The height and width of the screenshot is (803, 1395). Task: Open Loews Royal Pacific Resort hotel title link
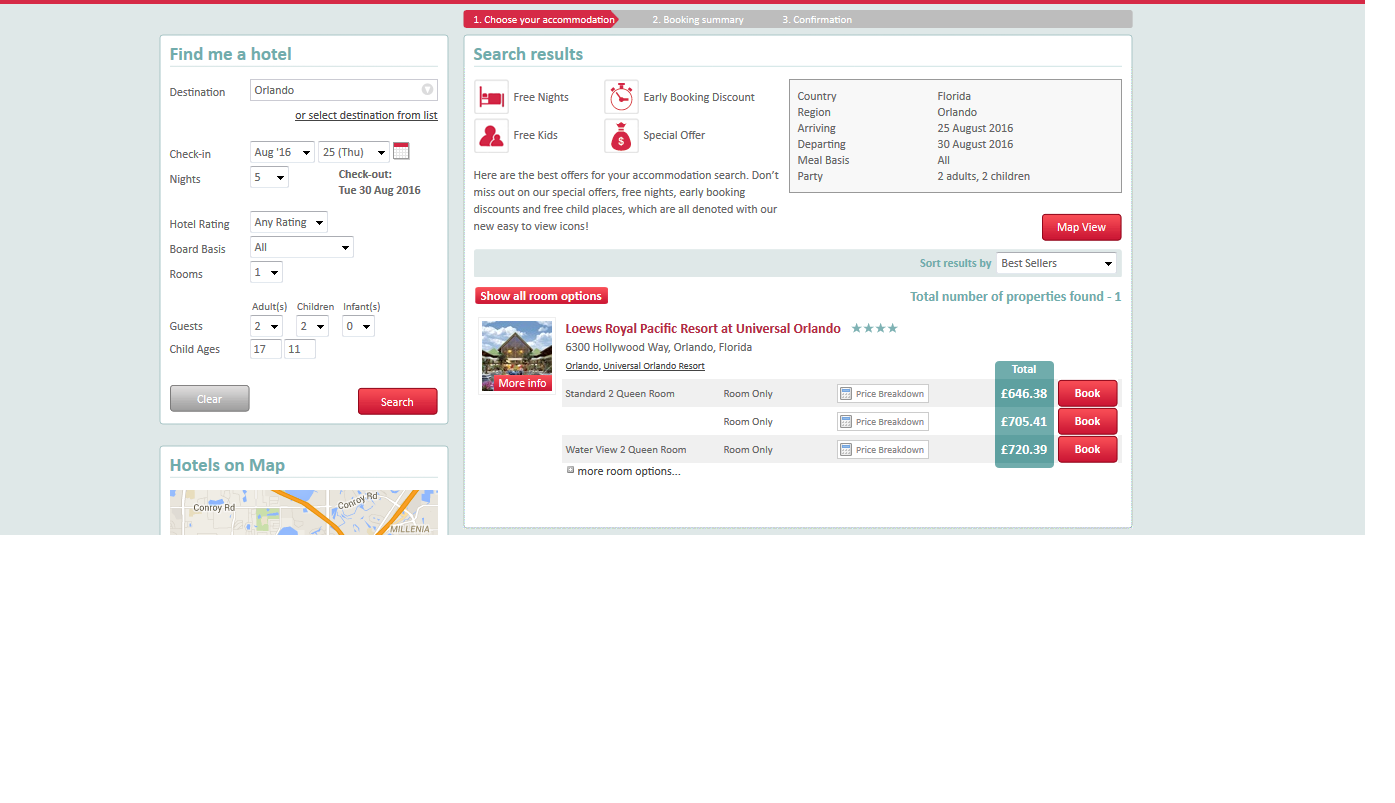pos(703,328)
